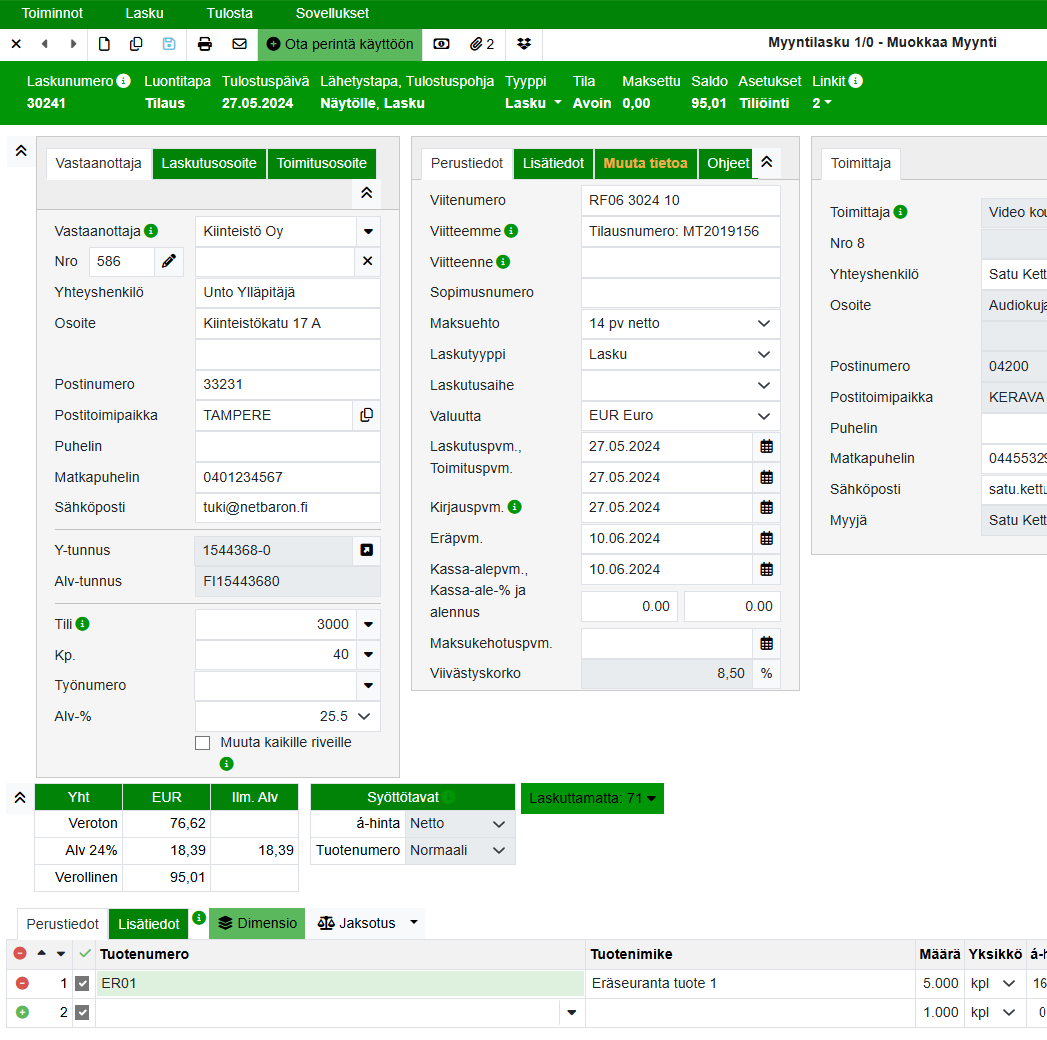Click the pencil edit icon beside Nro 586

point(169,261)
